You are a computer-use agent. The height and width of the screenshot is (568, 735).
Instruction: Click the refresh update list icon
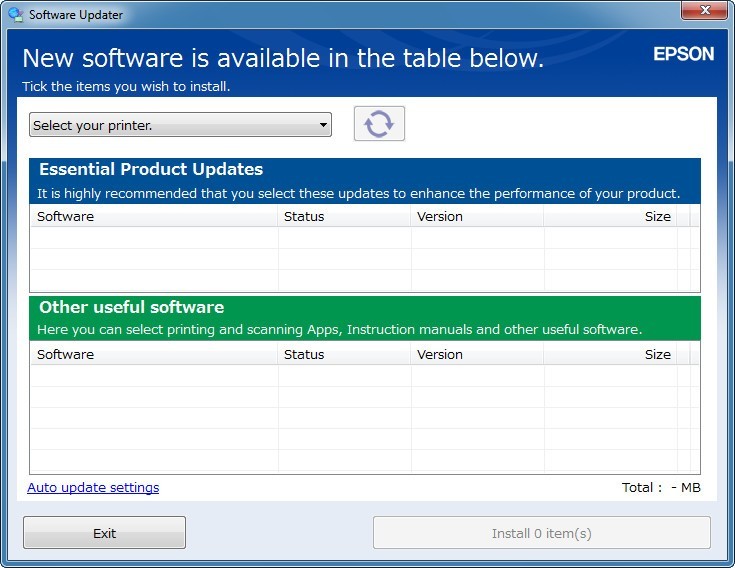[379, 124]
